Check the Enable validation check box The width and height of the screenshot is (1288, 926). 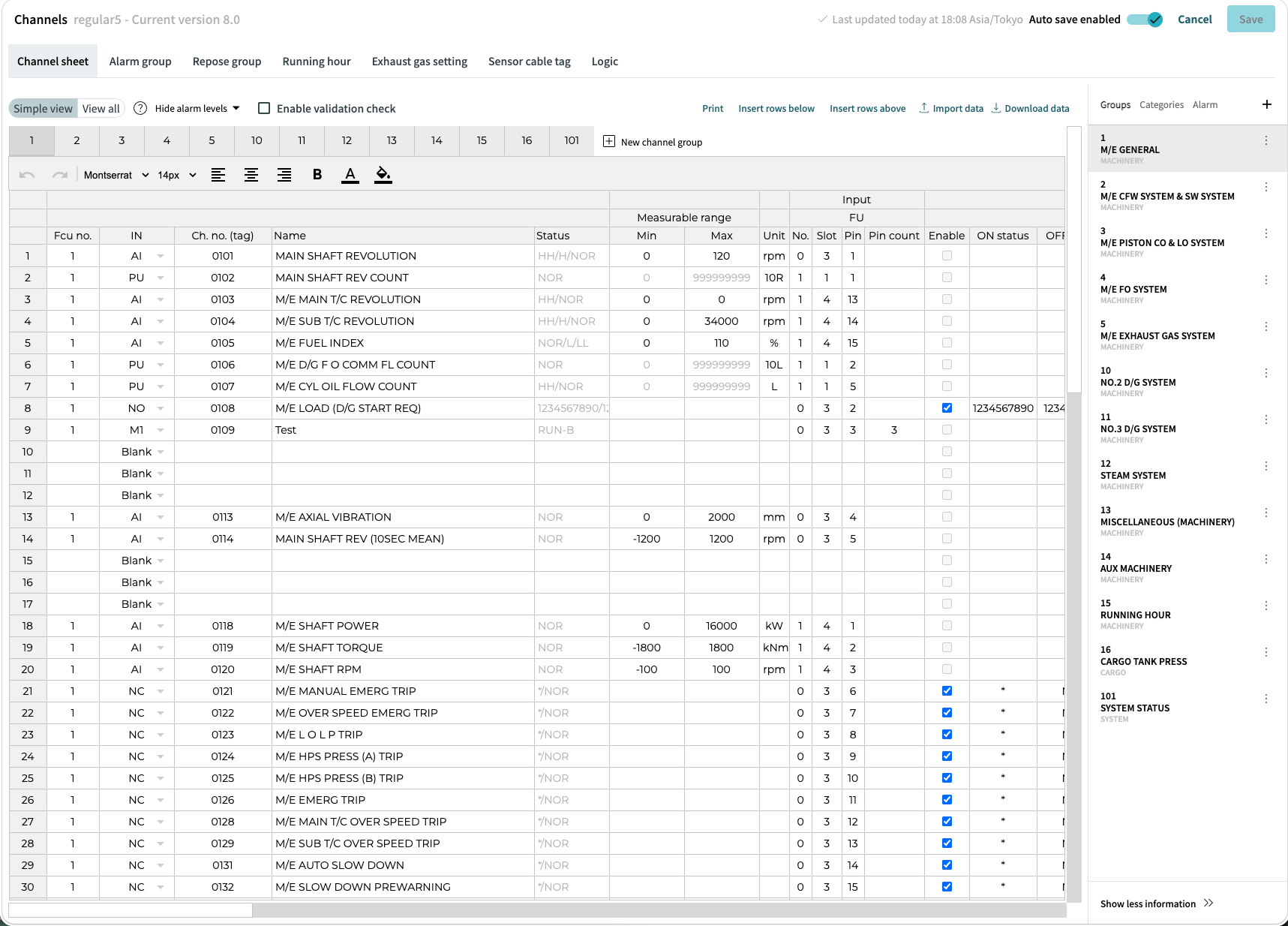[264, 108]
